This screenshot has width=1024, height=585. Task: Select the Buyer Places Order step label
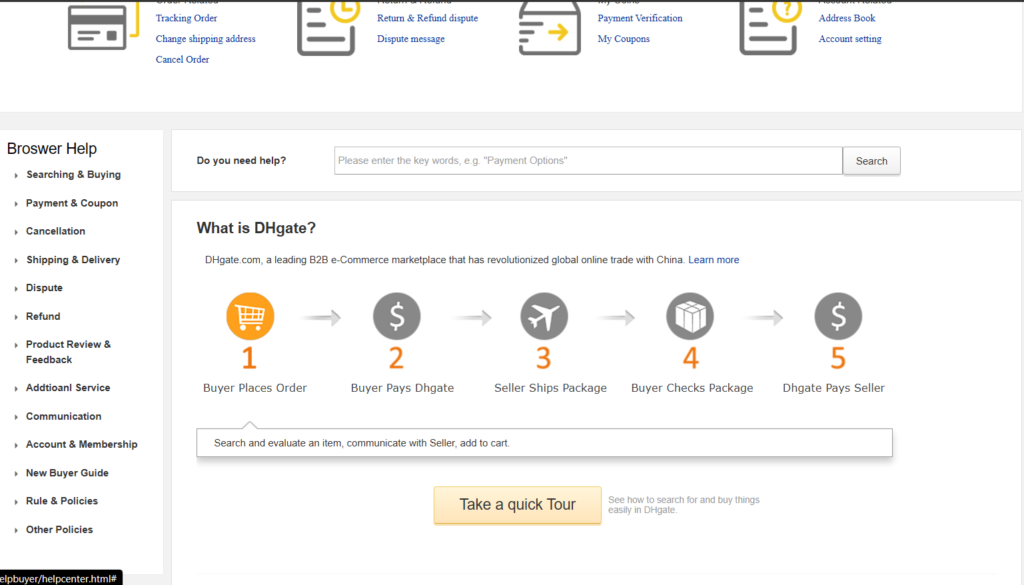pyautogui.click(x=255, y=388)
